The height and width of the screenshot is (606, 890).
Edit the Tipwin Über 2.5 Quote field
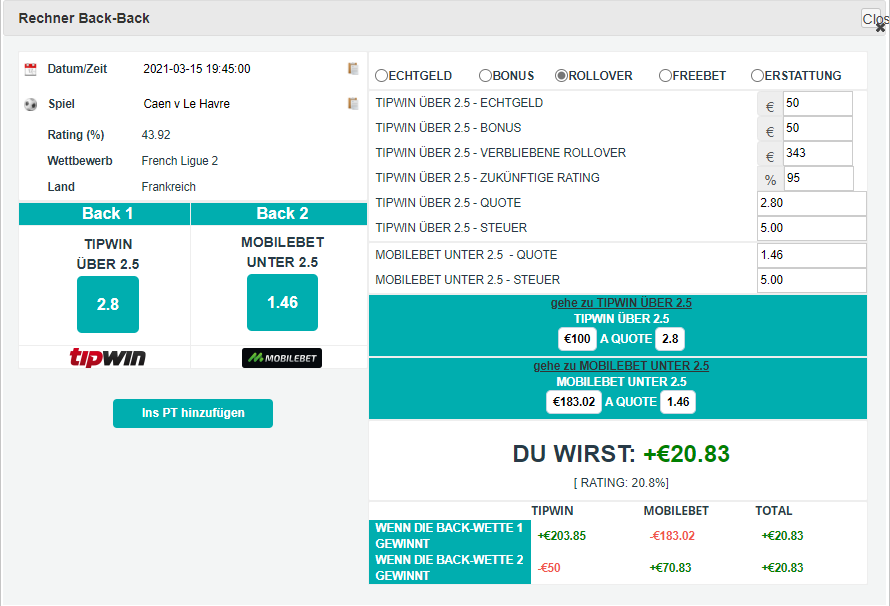pyautogui.click(x=812, y=203)
